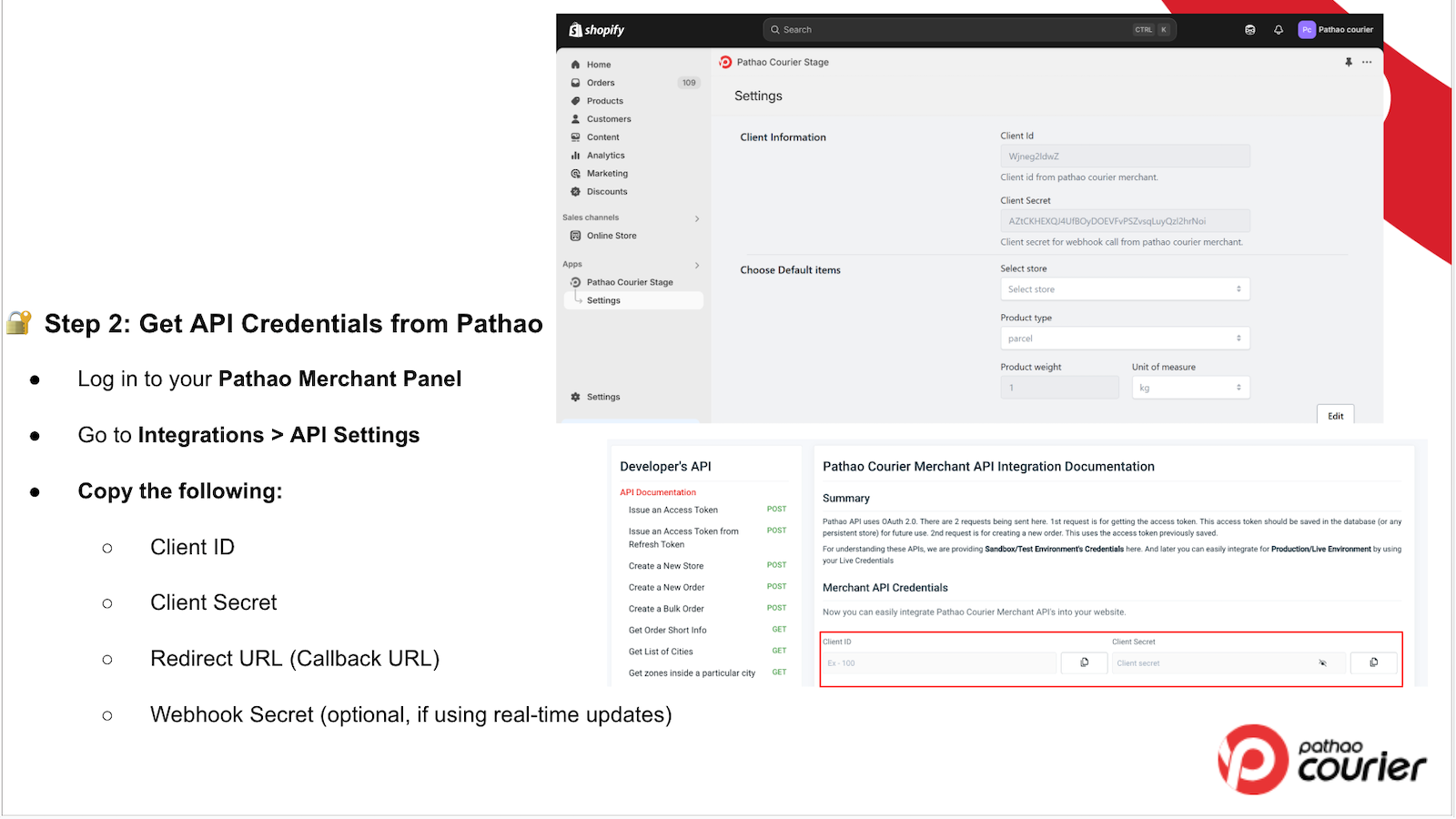This screenshot has width=1456, height=819.
Task: Open the notifications bell in the Shopify header
Action: coord(1279,30)
